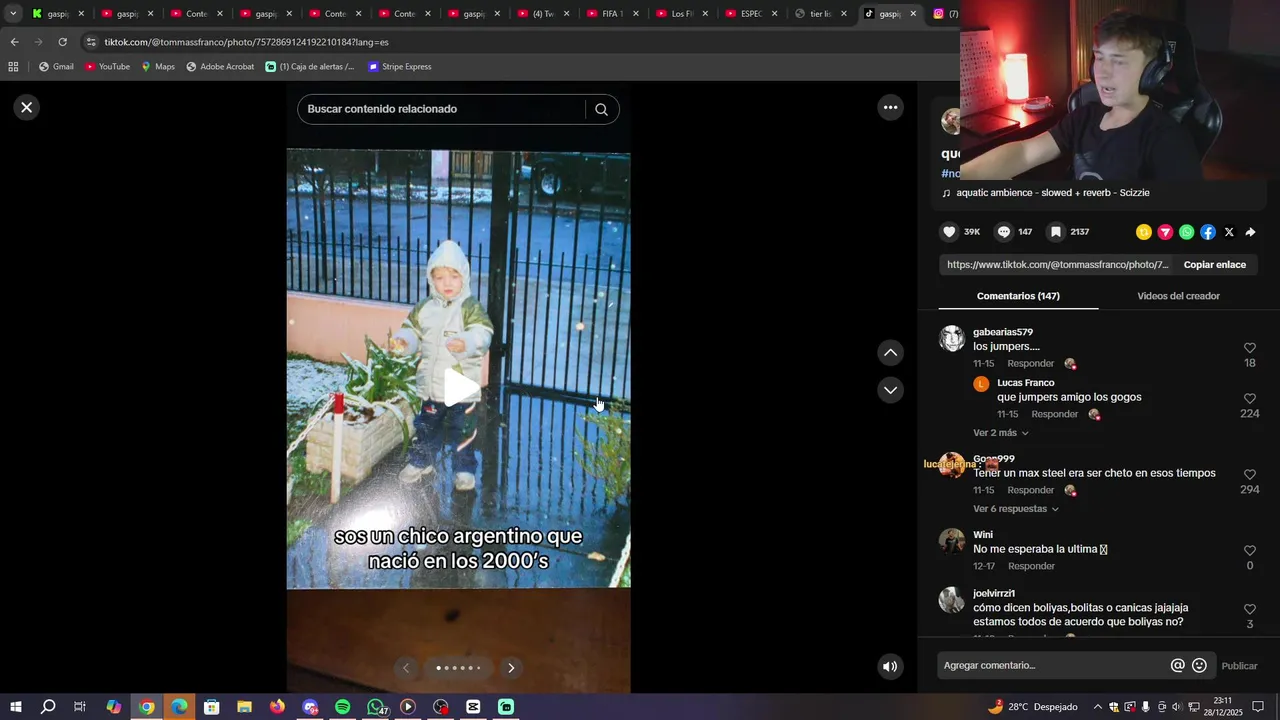Image resolution: width=1280 pixels, height=720 pixels.
Task: Click the Windows taskbar search icon
Action: tap(48, 707)
